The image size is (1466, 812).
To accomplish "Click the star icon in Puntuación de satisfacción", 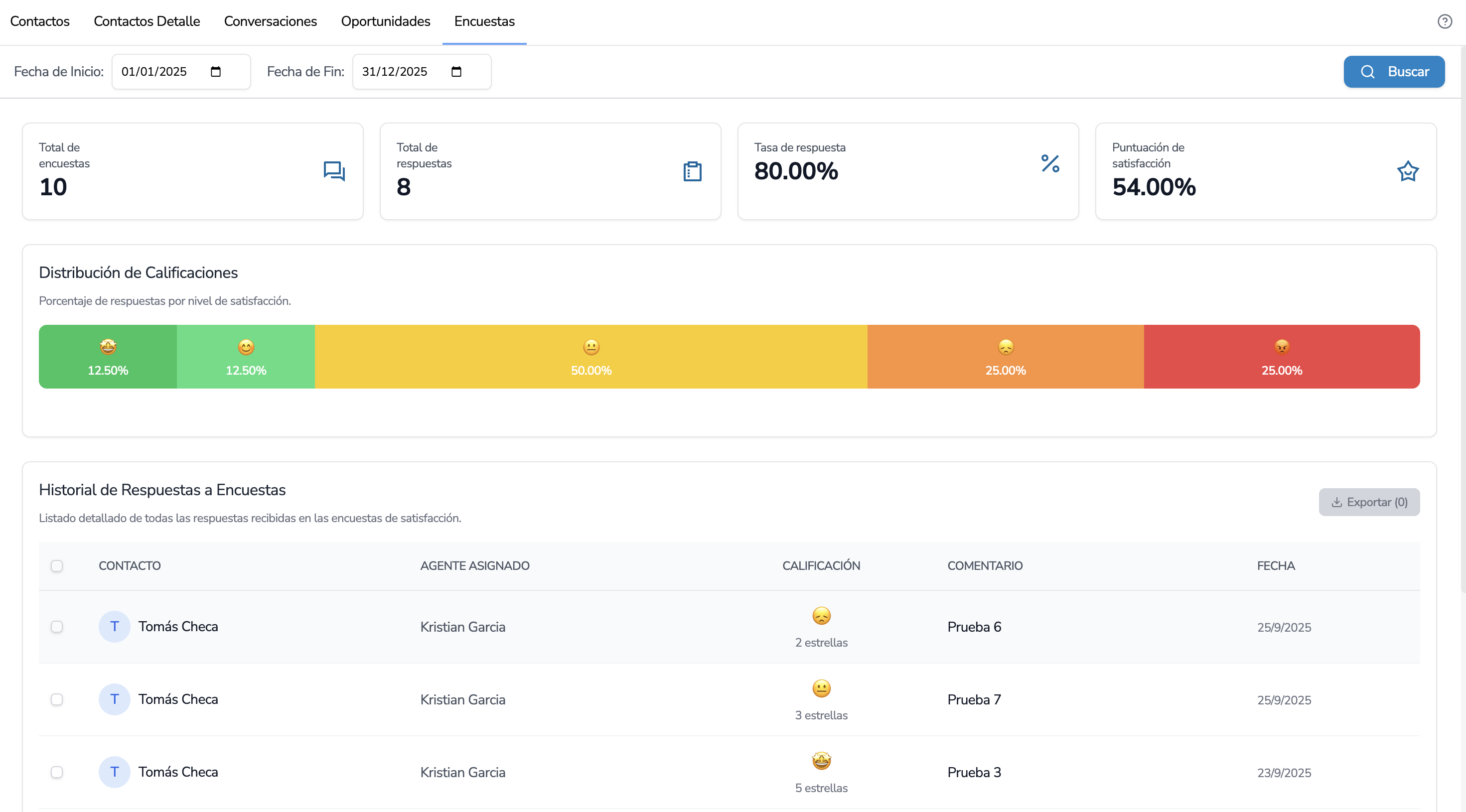I will (1407, 171).
